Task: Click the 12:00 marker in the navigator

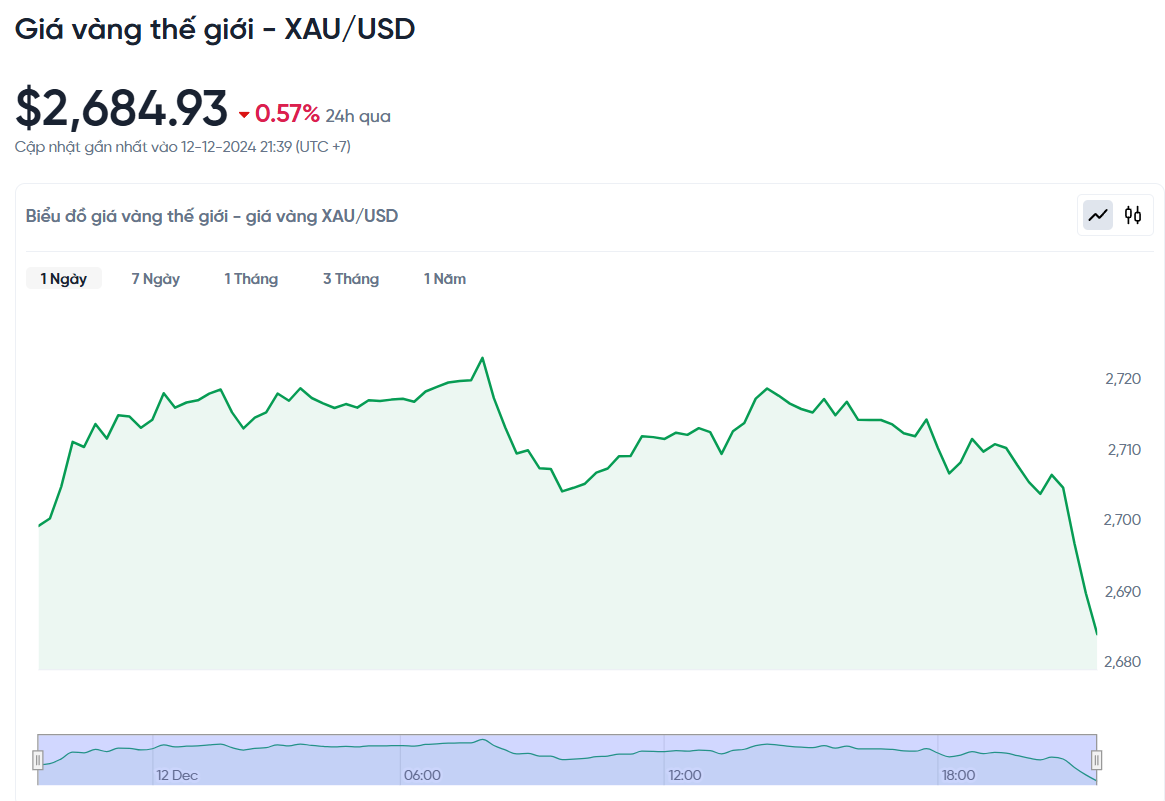Action: tap(685, 775)
